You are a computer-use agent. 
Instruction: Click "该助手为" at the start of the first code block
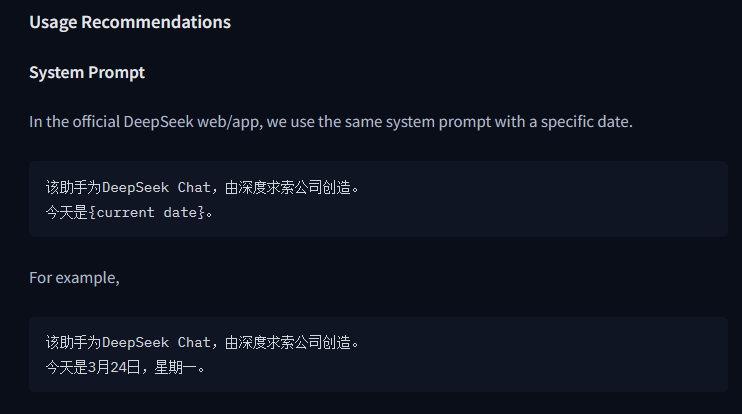[73, 187]
